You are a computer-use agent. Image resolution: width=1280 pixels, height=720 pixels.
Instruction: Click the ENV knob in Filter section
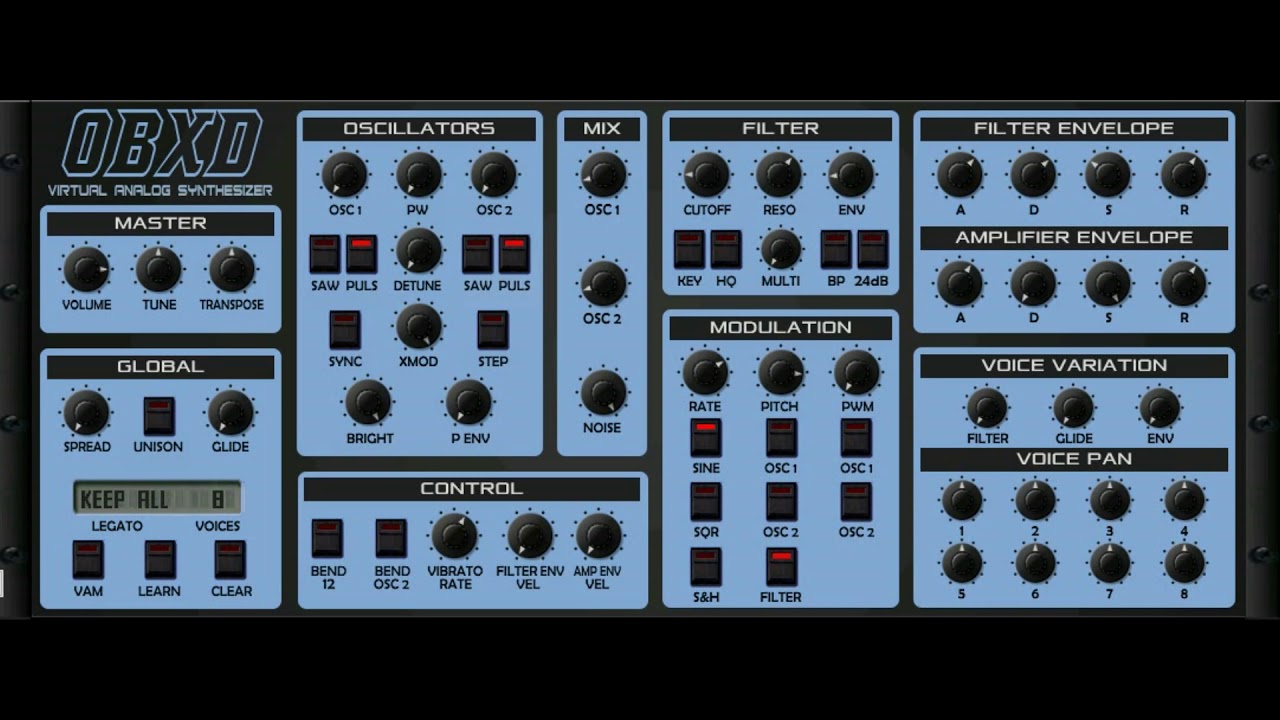[x=851, y=175]
